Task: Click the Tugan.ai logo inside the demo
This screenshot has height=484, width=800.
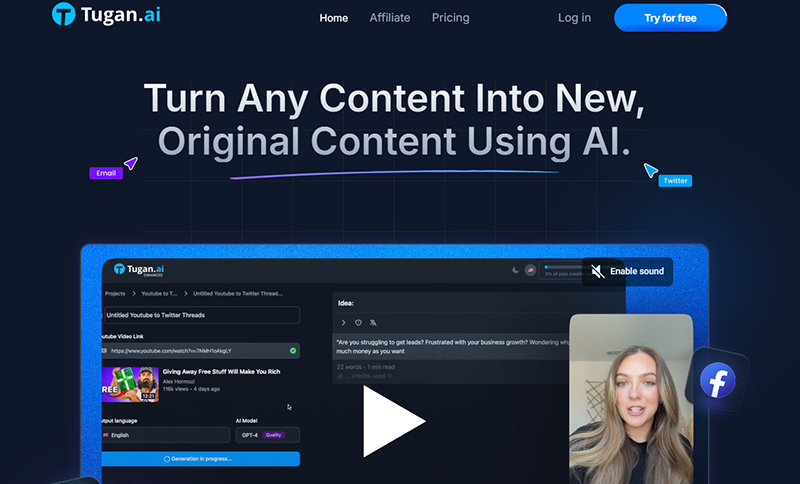Action: point(139,269)
